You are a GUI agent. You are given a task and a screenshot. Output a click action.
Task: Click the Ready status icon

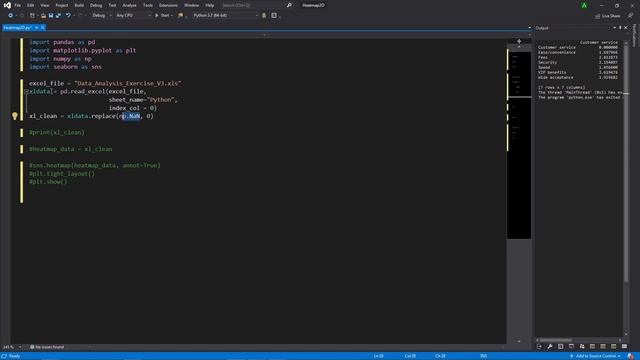click(4, 356)
